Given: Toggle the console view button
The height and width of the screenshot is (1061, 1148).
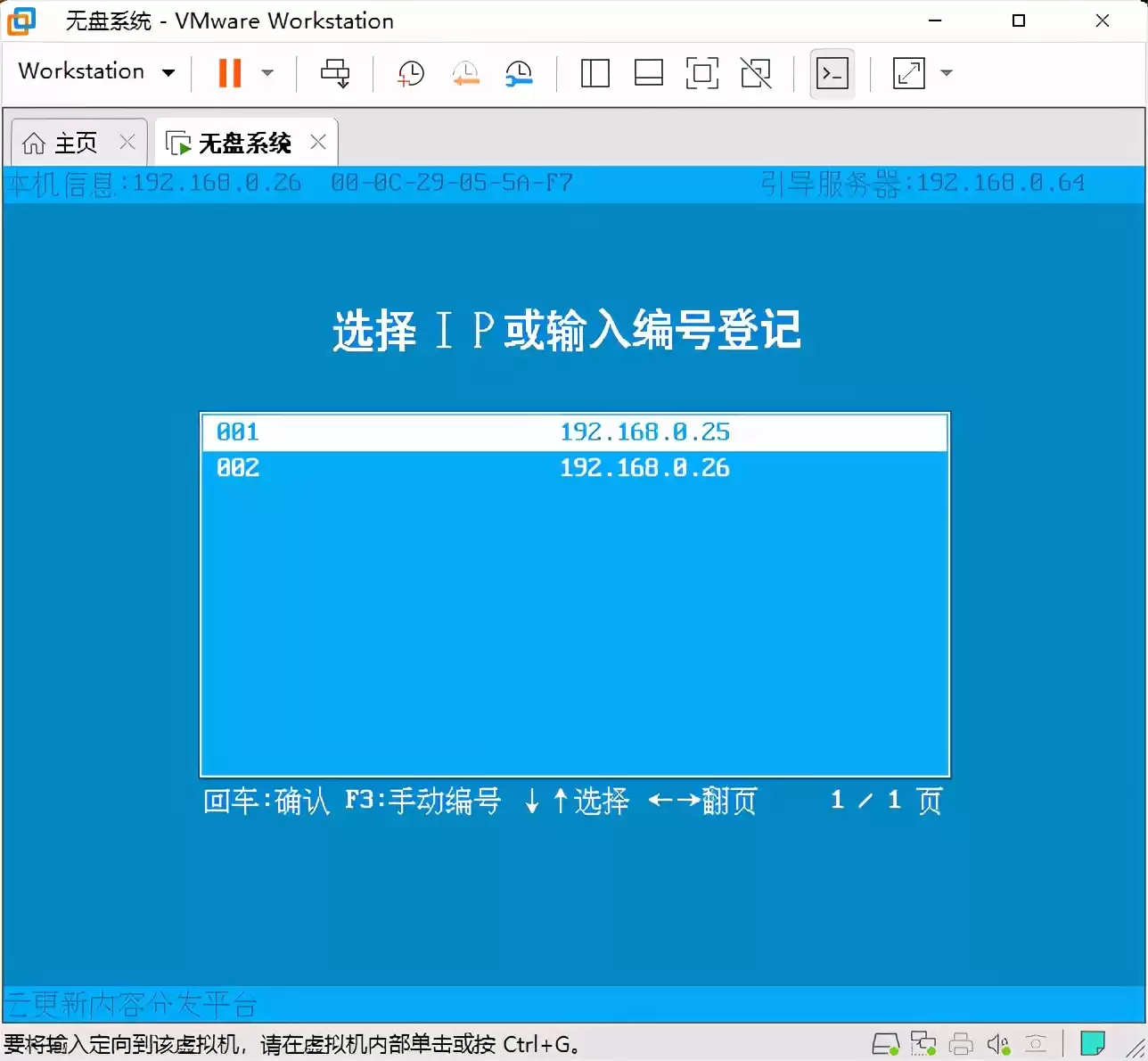Looking at the screenshot, I should (x=832, y=73).
